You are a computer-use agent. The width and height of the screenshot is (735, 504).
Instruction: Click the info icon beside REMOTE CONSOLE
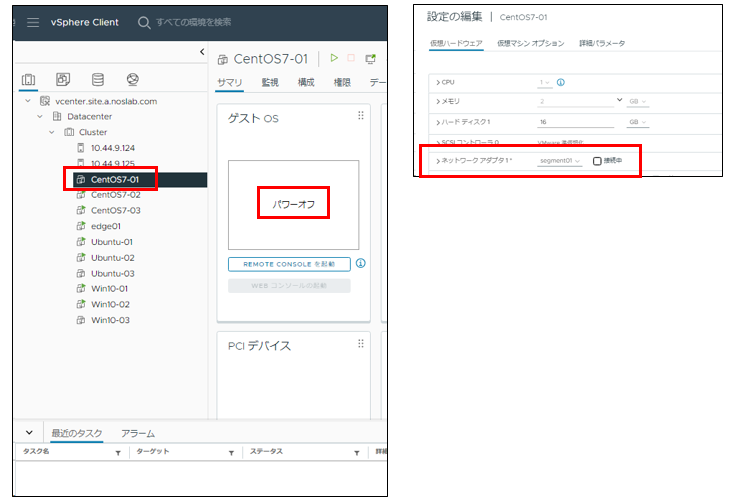360,263
